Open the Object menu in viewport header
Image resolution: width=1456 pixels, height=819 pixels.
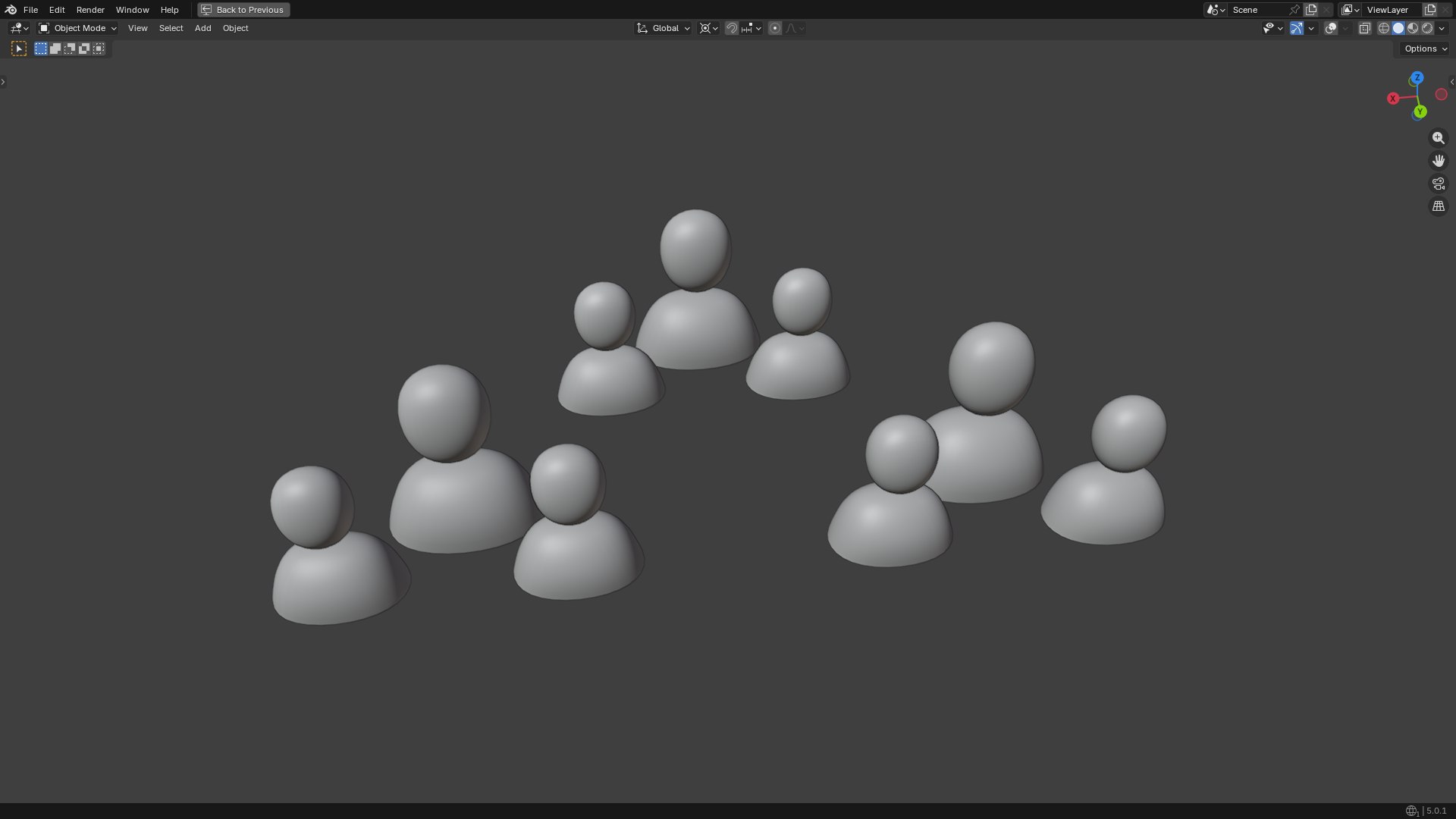235,28
